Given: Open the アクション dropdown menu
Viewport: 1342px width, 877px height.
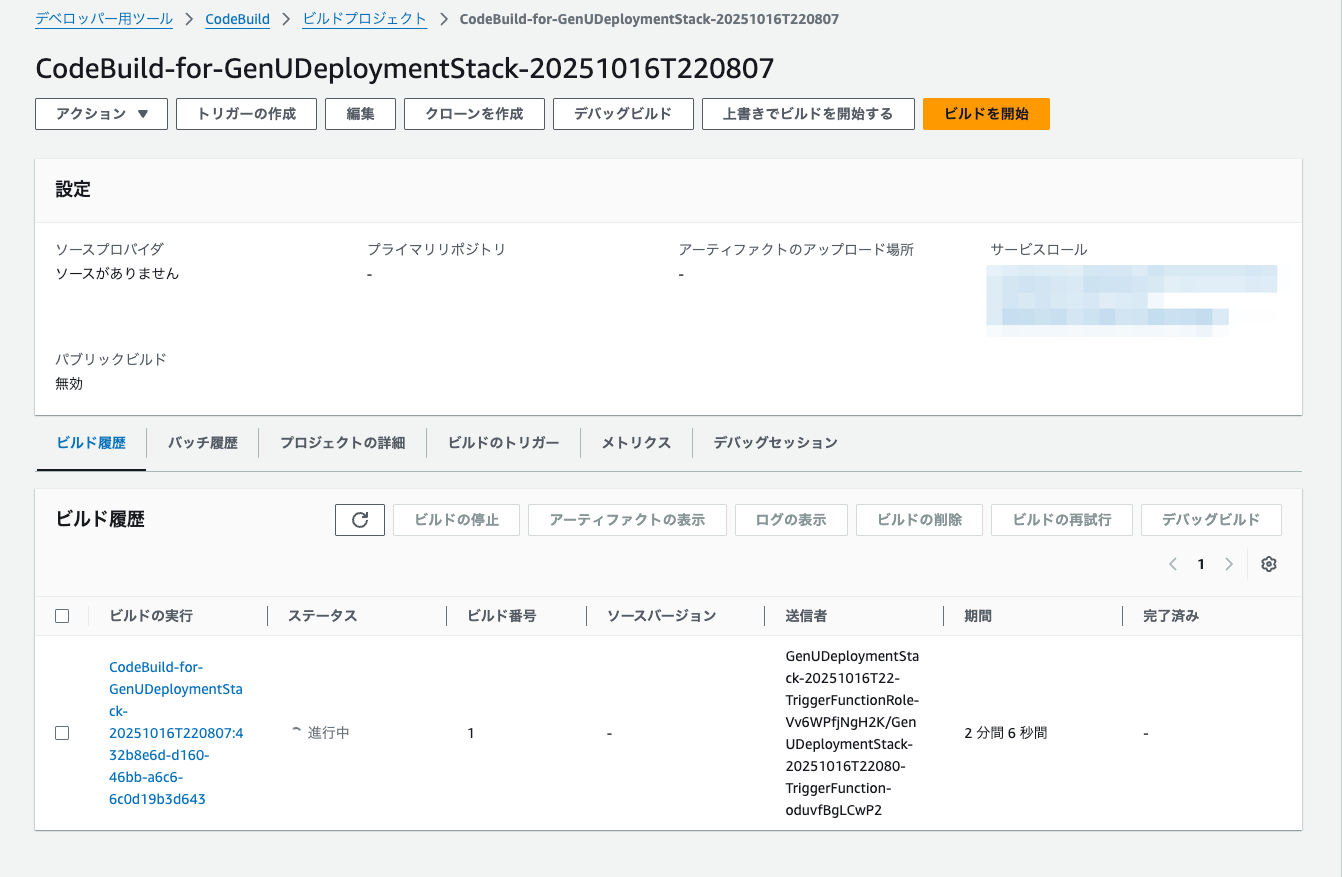Looking at the screenshot, I should pyautogui.click(x=102, y=114).
